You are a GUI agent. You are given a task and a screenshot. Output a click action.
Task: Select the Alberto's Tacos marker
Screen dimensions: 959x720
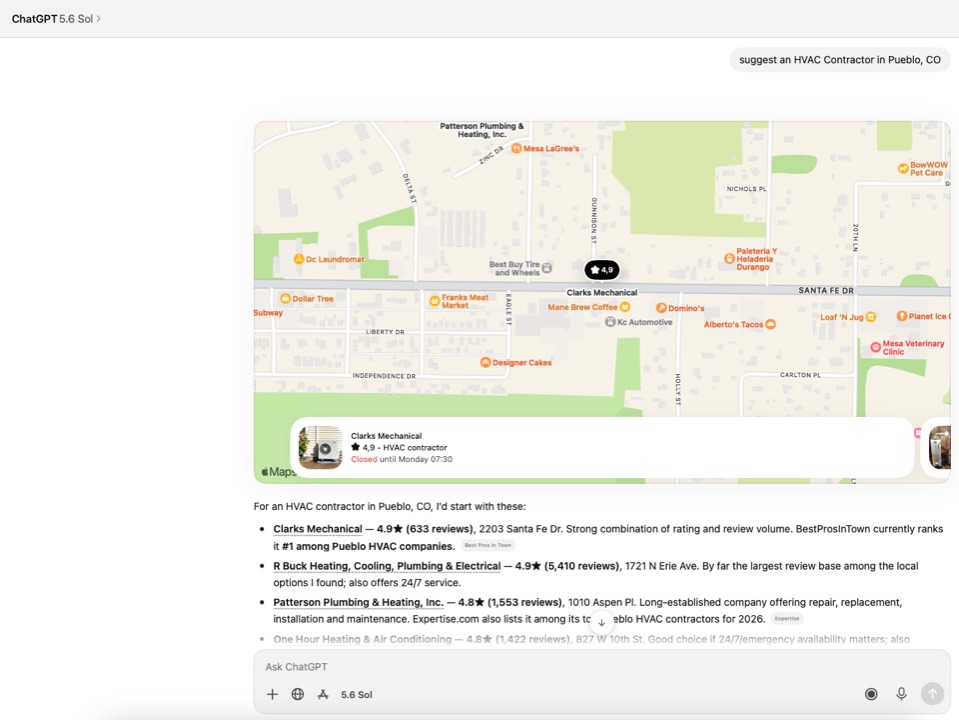pos(771,325)
